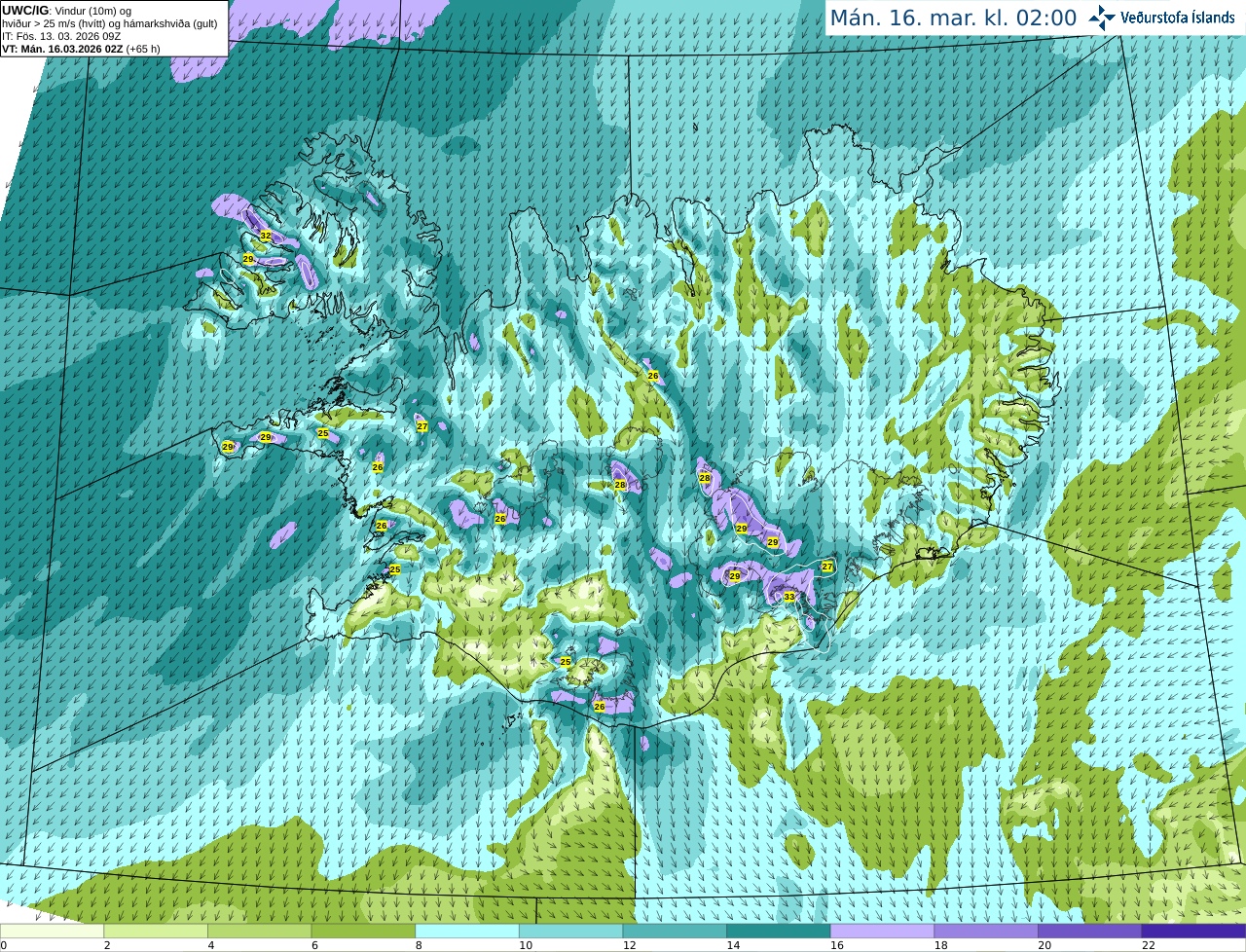
Task: Click the legend scale number 16
Action: pos(837,945)
